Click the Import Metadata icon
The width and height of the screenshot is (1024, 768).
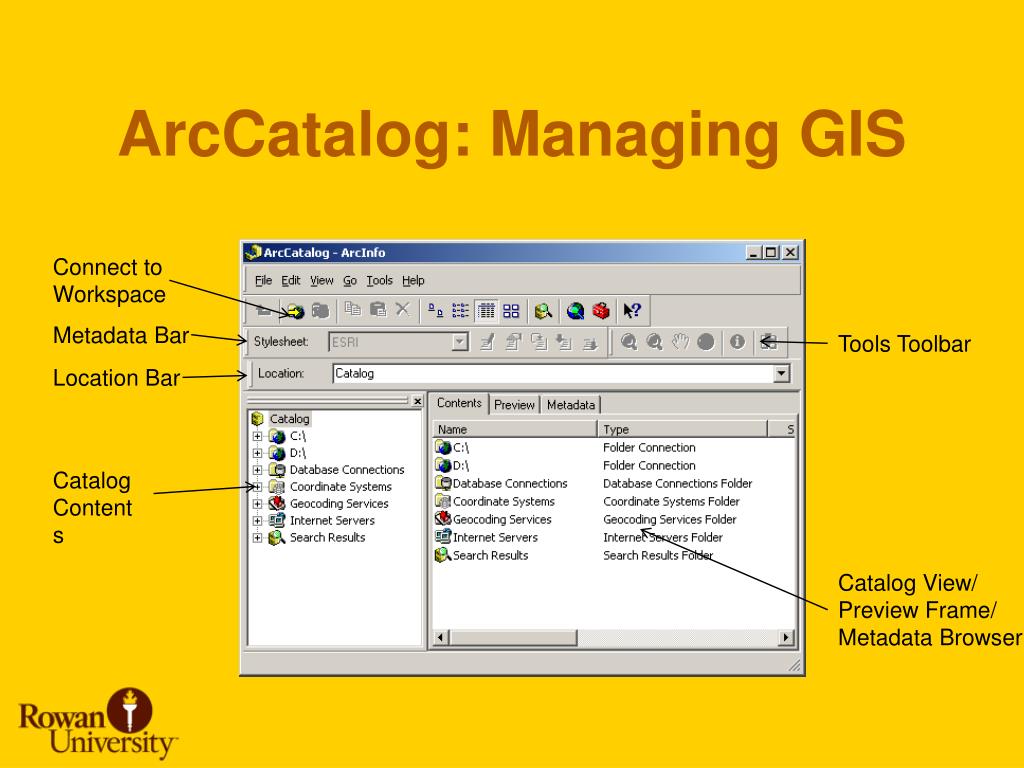click(564, 342)
